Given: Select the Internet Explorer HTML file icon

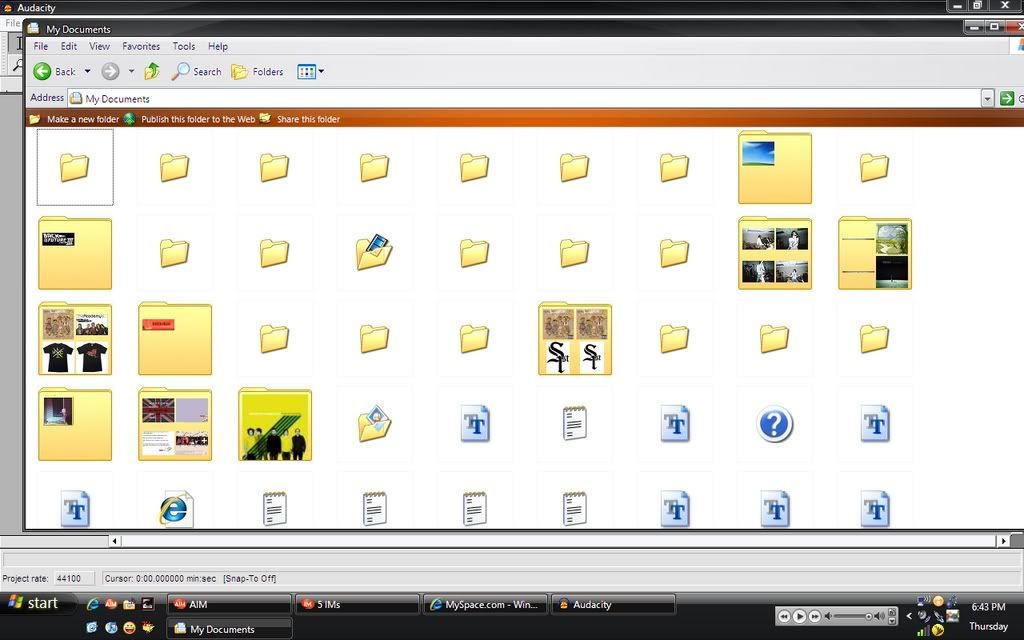Looking at the screenshot, I should pos(175,509).
